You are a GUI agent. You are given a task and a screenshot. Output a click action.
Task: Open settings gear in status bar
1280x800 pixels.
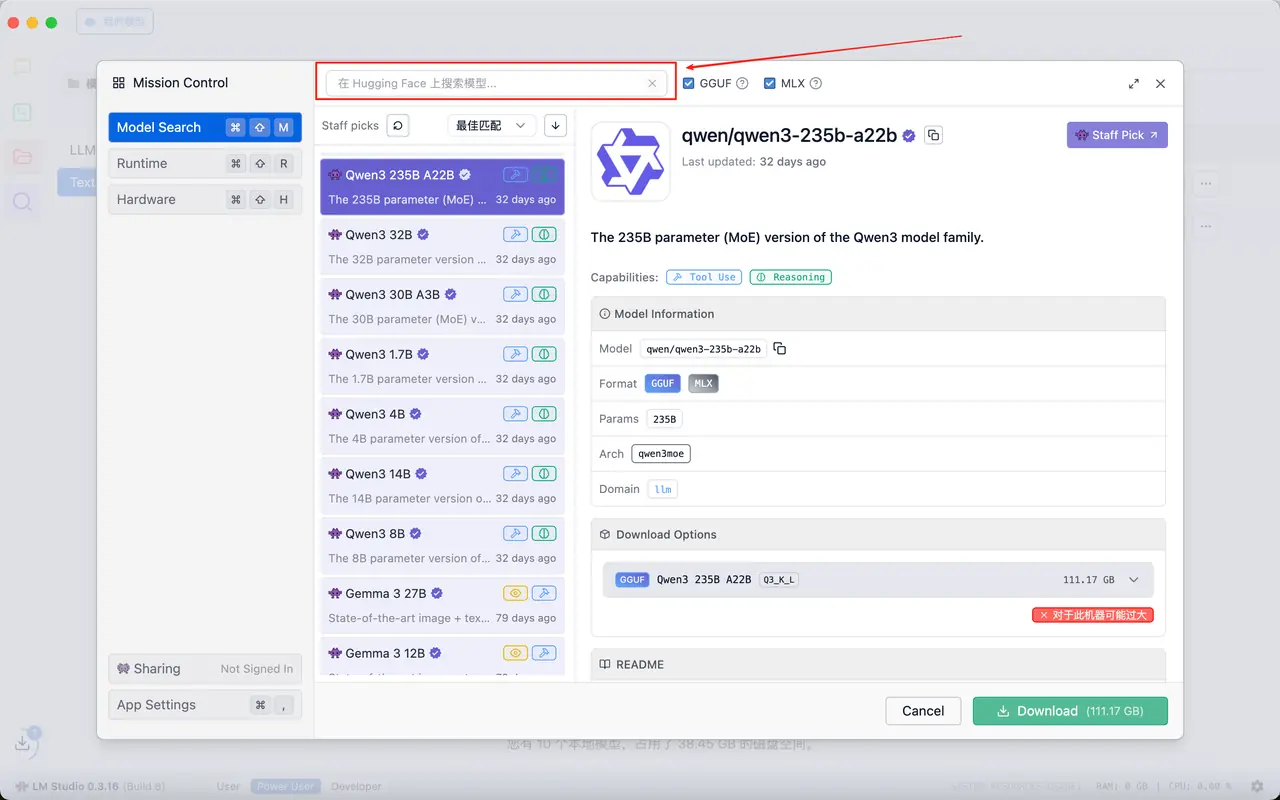[1257, 786]
